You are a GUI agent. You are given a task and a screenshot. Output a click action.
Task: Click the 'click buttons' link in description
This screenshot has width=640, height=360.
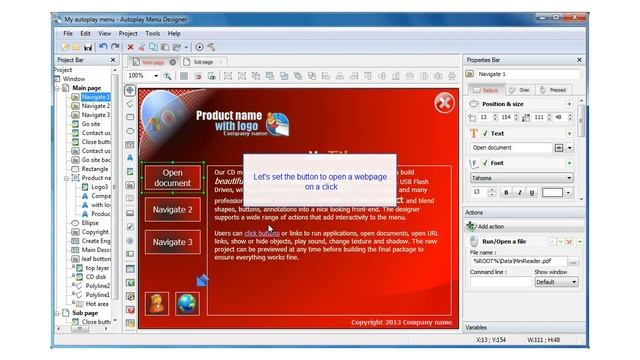coord(262,233)
